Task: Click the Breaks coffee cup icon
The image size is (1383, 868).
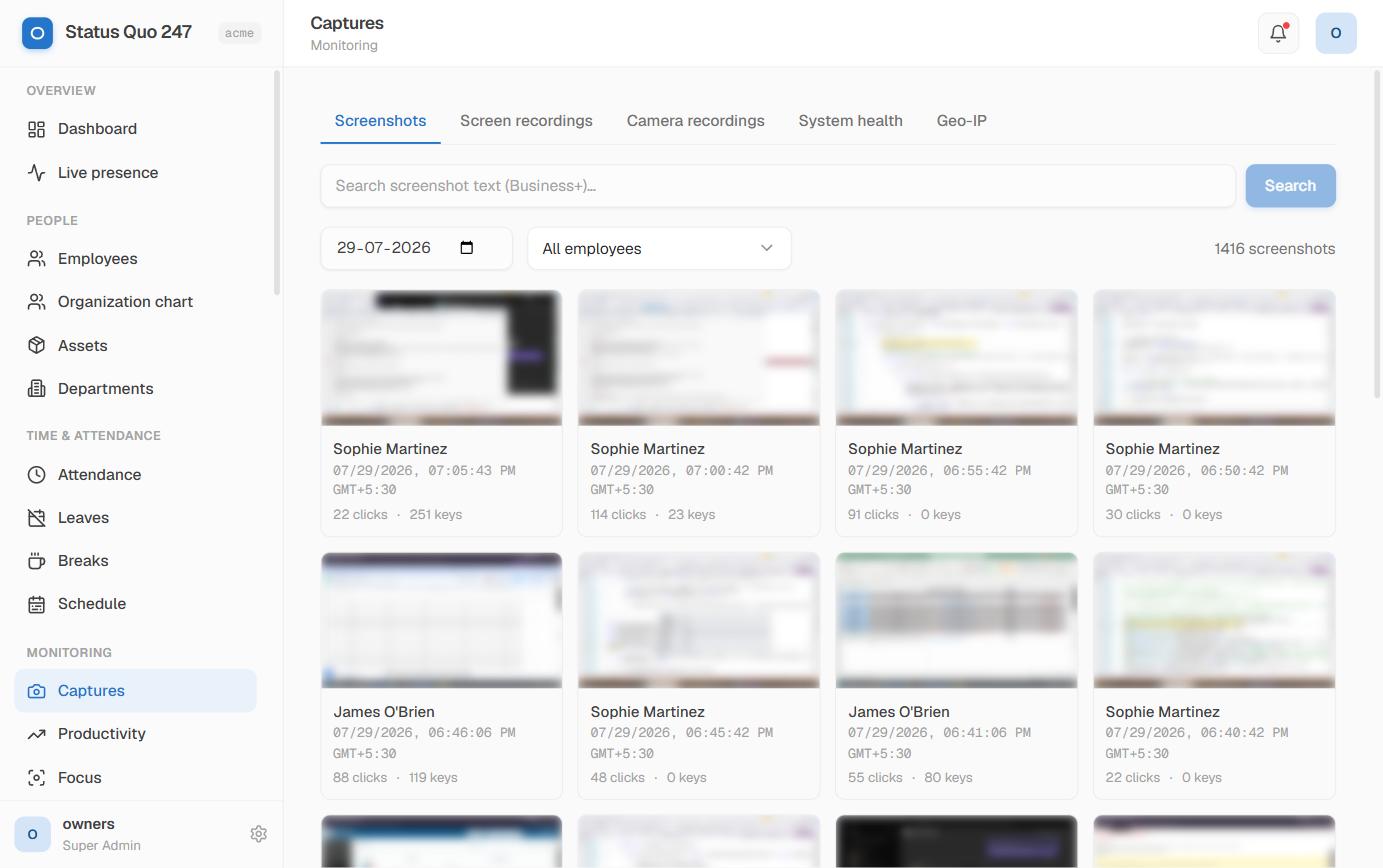Action: (x=37, y=561)
